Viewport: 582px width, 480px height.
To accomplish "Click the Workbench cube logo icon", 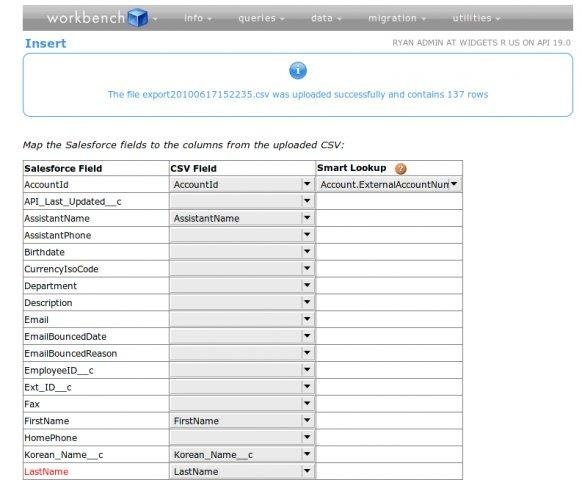I will pos(138,17).
